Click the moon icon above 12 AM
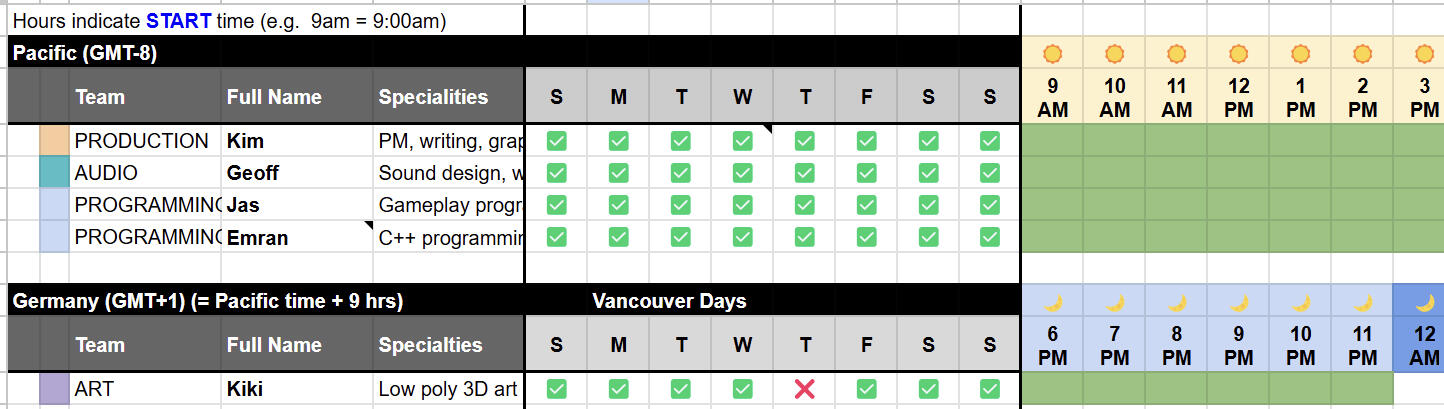1444x409 pixels. 1424,302
